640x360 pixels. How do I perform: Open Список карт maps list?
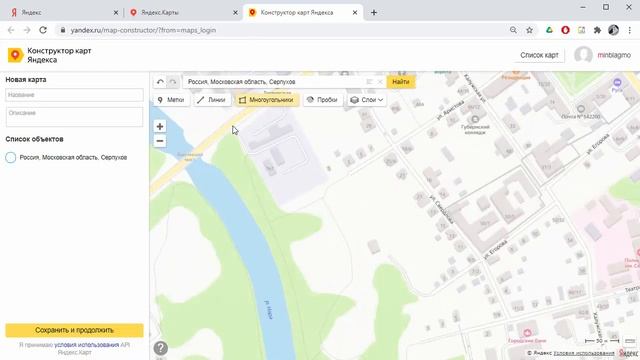tap(539, 55)
